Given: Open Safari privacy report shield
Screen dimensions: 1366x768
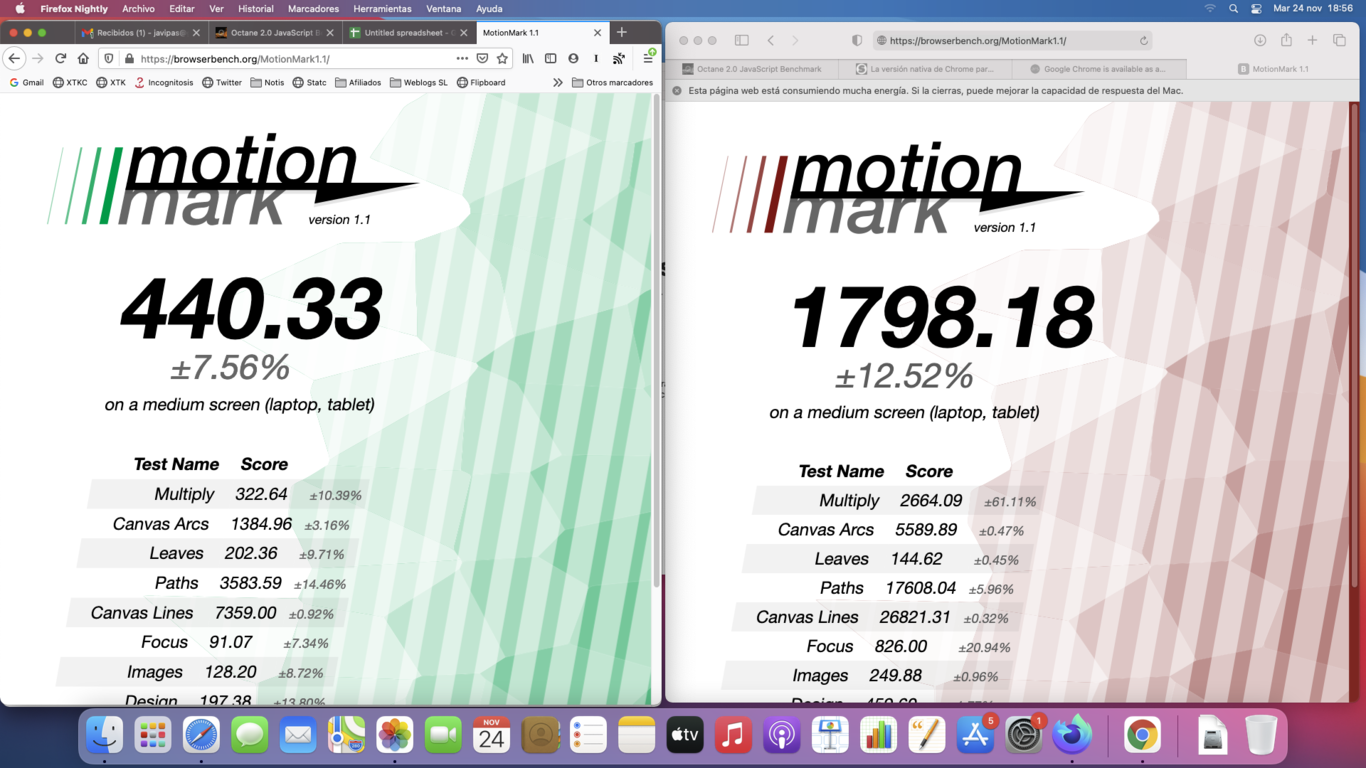Looking at the screenshot, I should (856, 40).
